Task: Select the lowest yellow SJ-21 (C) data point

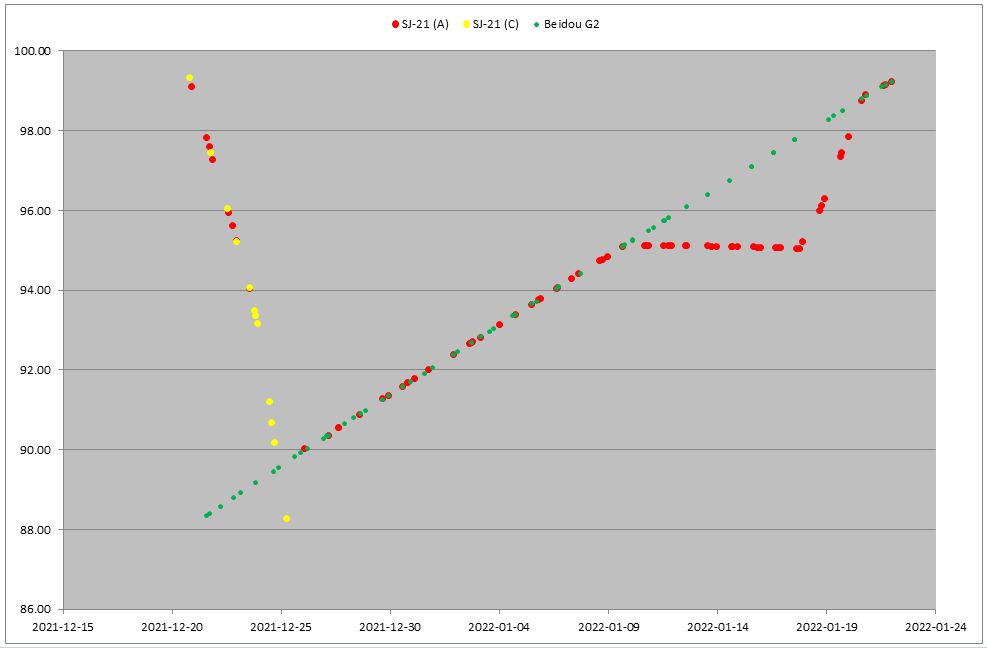Action: coord(286,518)
